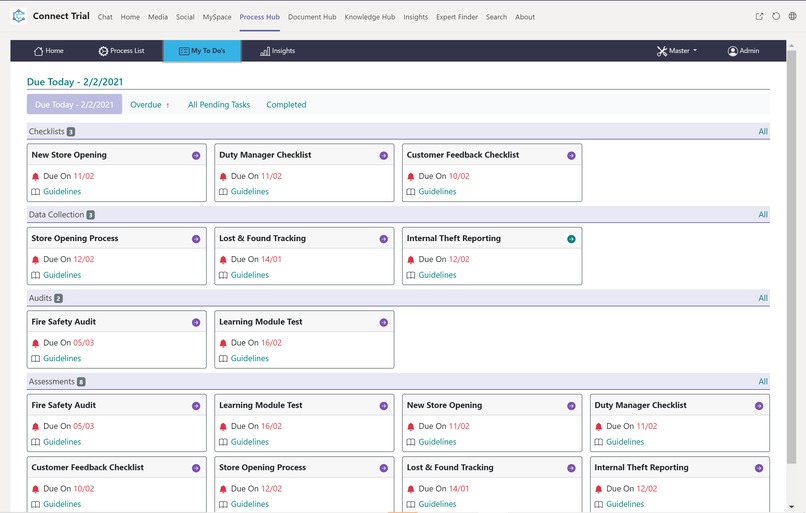Open the Chat menu item

(105, 17)
